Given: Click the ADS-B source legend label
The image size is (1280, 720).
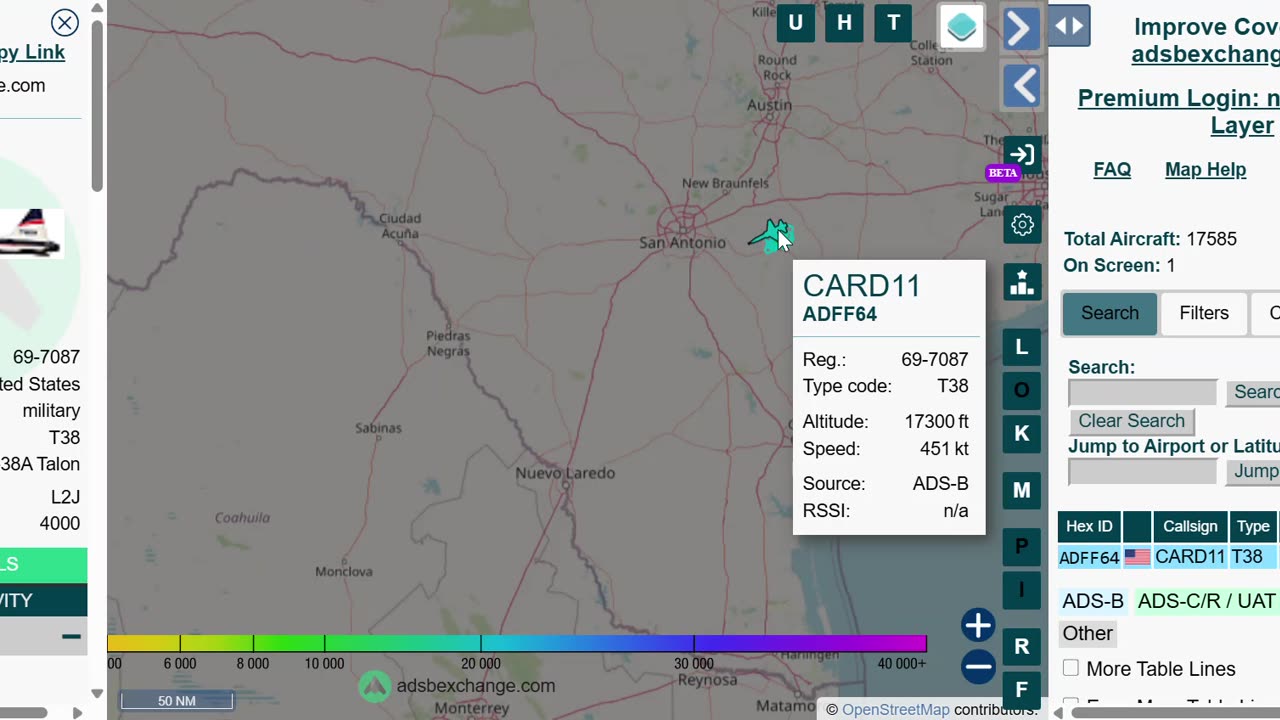Looking at the screenshot, I should click(1093, 601).
